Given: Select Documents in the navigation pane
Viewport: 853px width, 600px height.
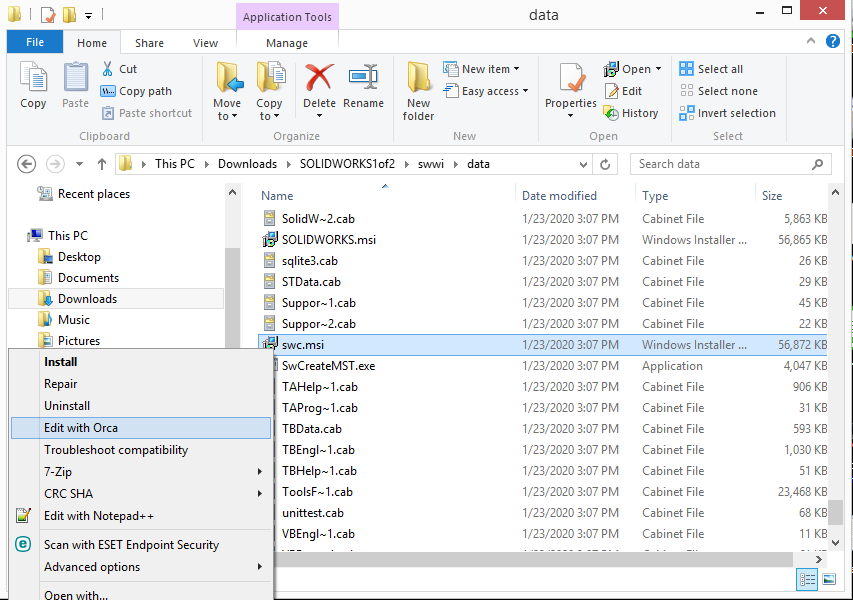Looking at the screenshot, I should point(88,278).
